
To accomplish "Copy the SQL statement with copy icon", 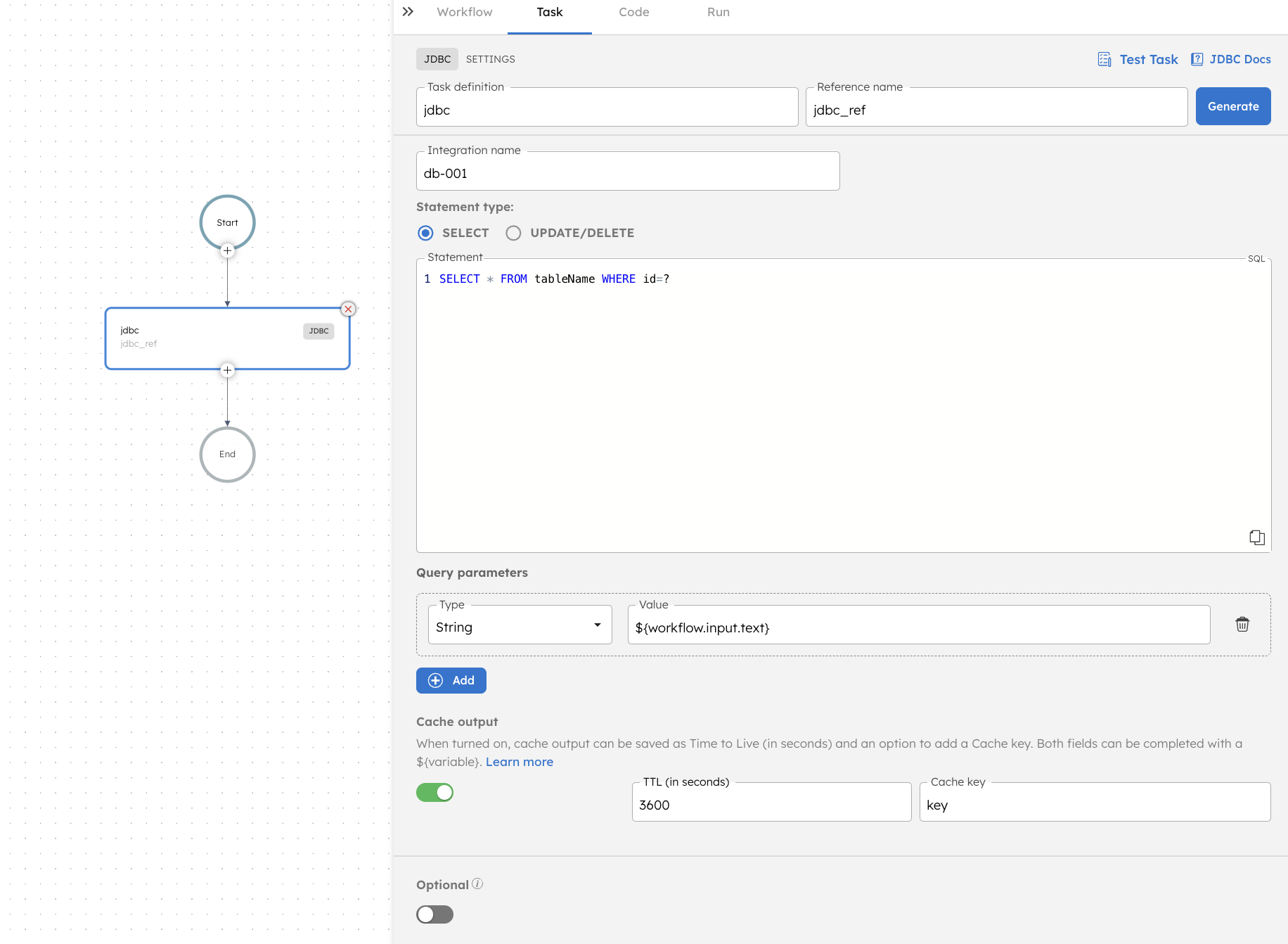I will [x=1257, y=537].
